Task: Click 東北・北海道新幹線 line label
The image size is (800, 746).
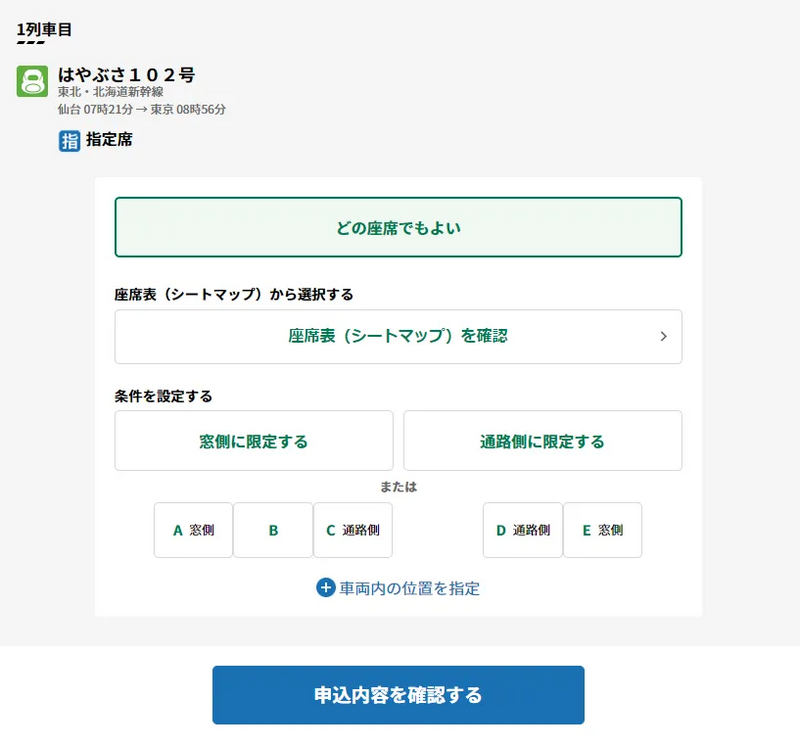Action: tap(110, 92)
